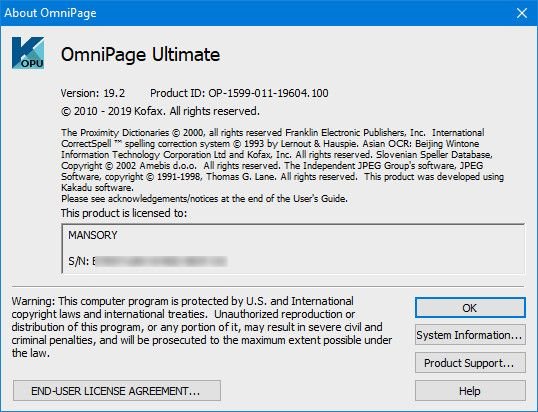Click the Product ID OP-1599-011-19604.100 text

click(x=239, y=93)
